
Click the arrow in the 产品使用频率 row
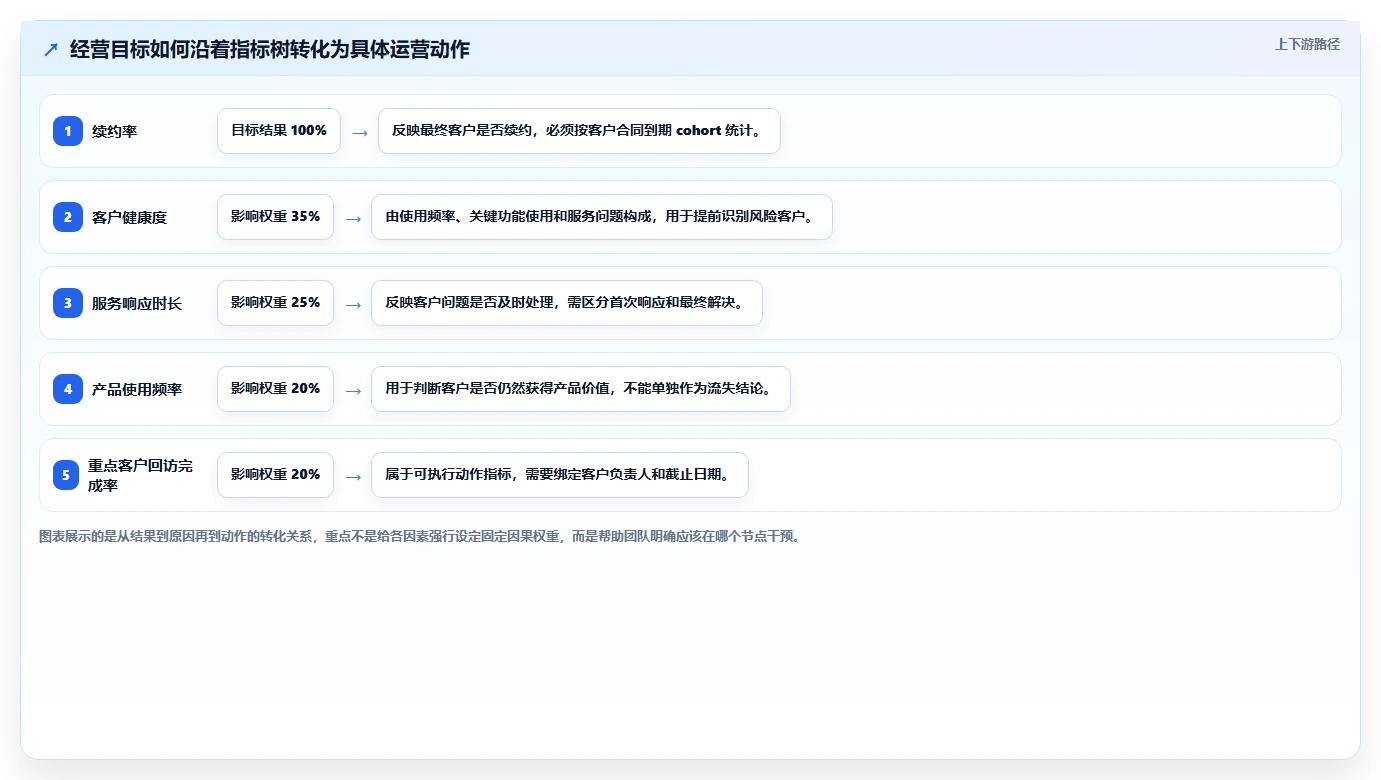click(x=353, y=390)
